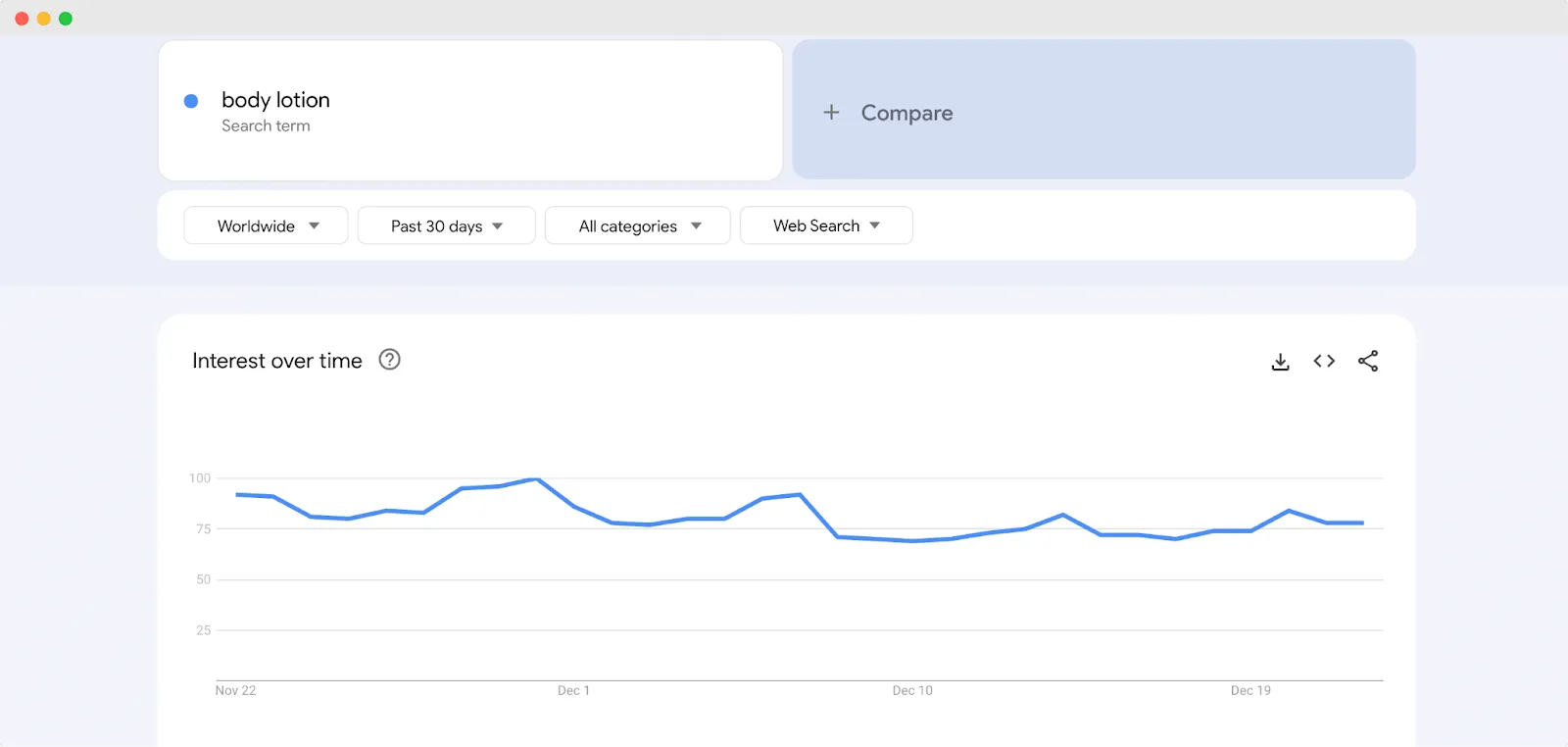Click the 25 value on the y-axis
Viewport: 1568px width, 747px height.
point(203,630)
